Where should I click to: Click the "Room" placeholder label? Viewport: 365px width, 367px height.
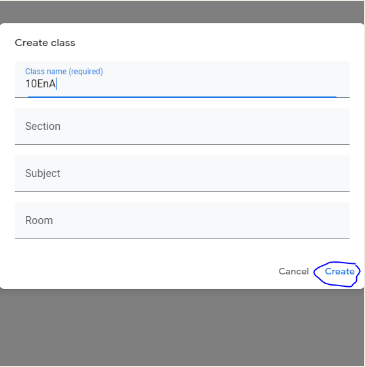39,220
